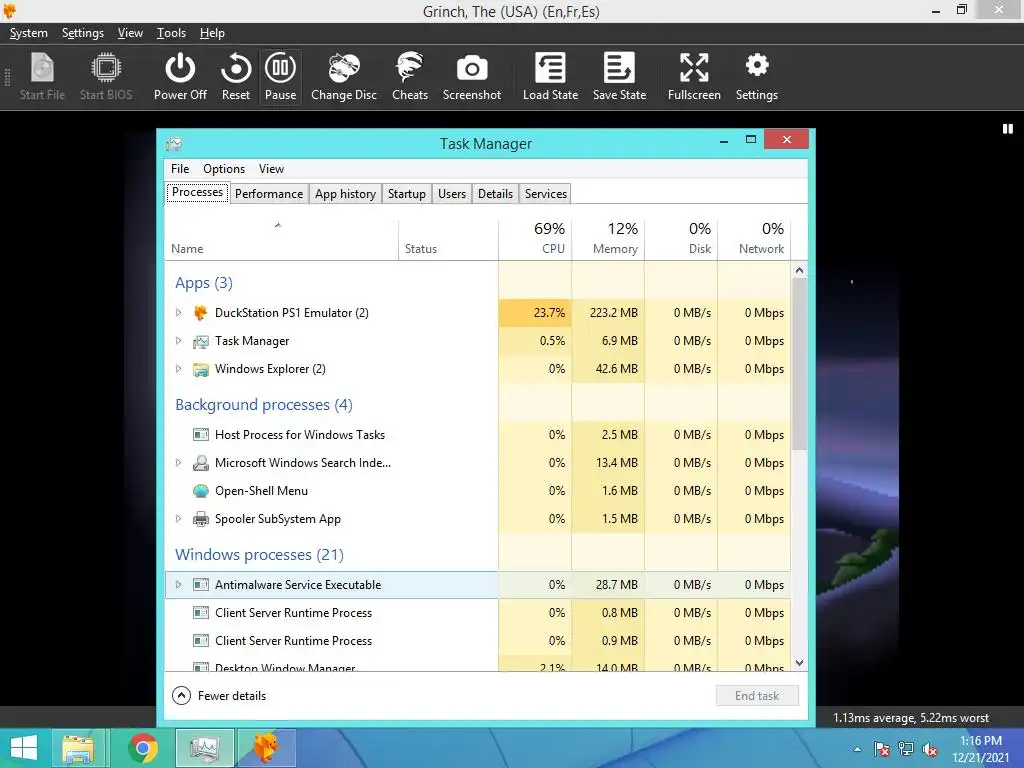
Task: Click the muted volume tray icon
Action: 930,749
